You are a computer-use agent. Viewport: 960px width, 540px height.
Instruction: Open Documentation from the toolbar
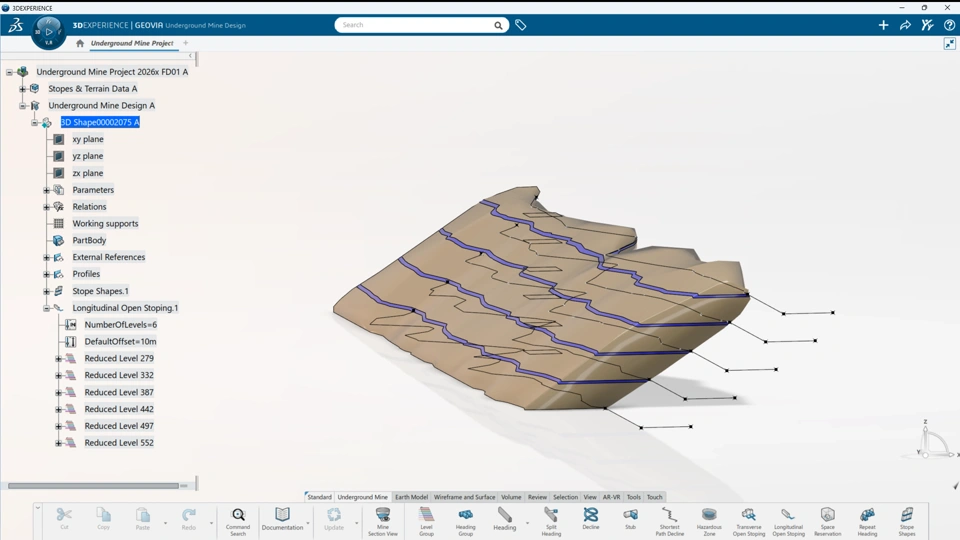coord(282,519)
